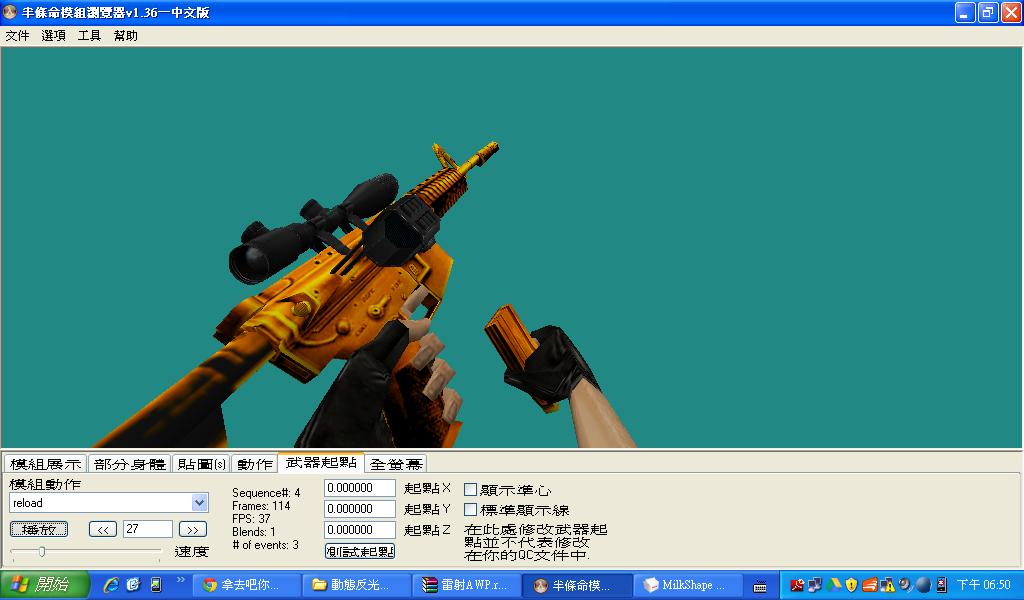Click the system clock showing 下午 06:50
Viewport: 1024px width, 600px height.
(x=984, y=585)
